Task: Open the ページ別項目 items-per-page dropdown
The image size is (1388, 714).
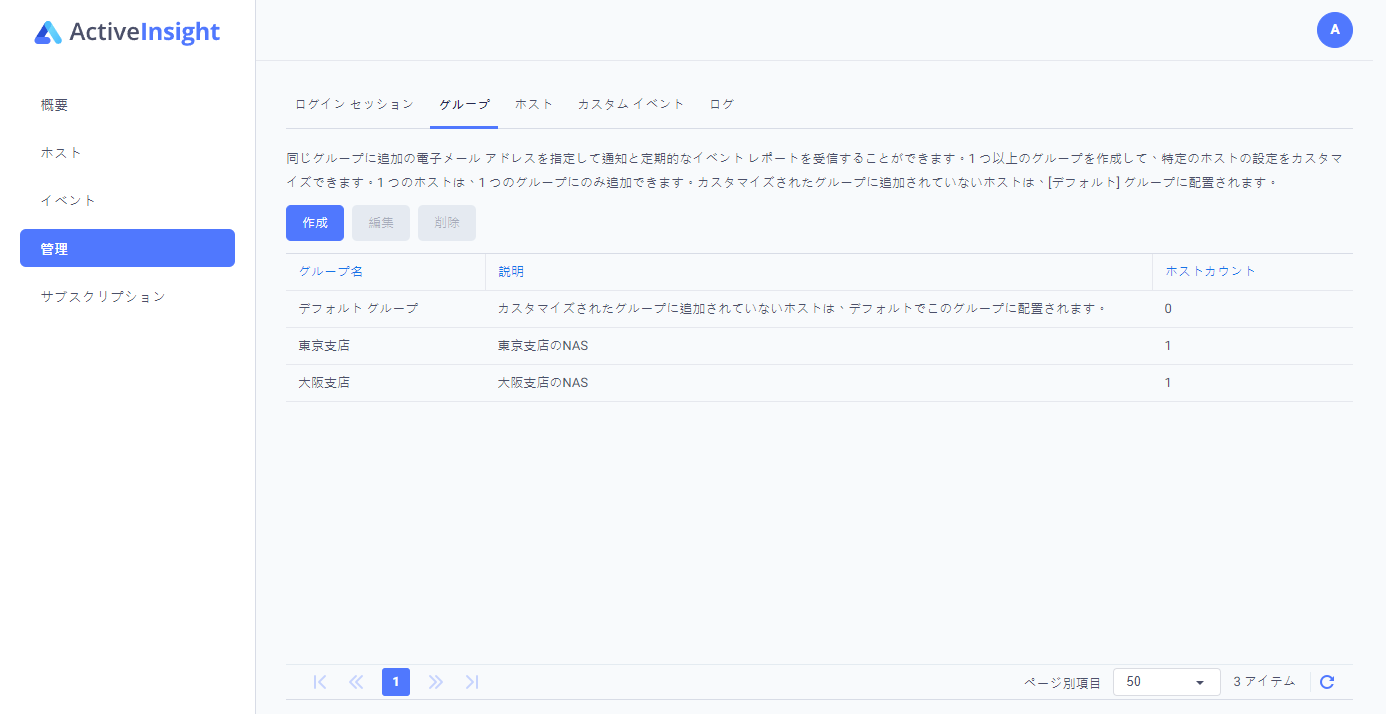Action: tap(1166, 682)
